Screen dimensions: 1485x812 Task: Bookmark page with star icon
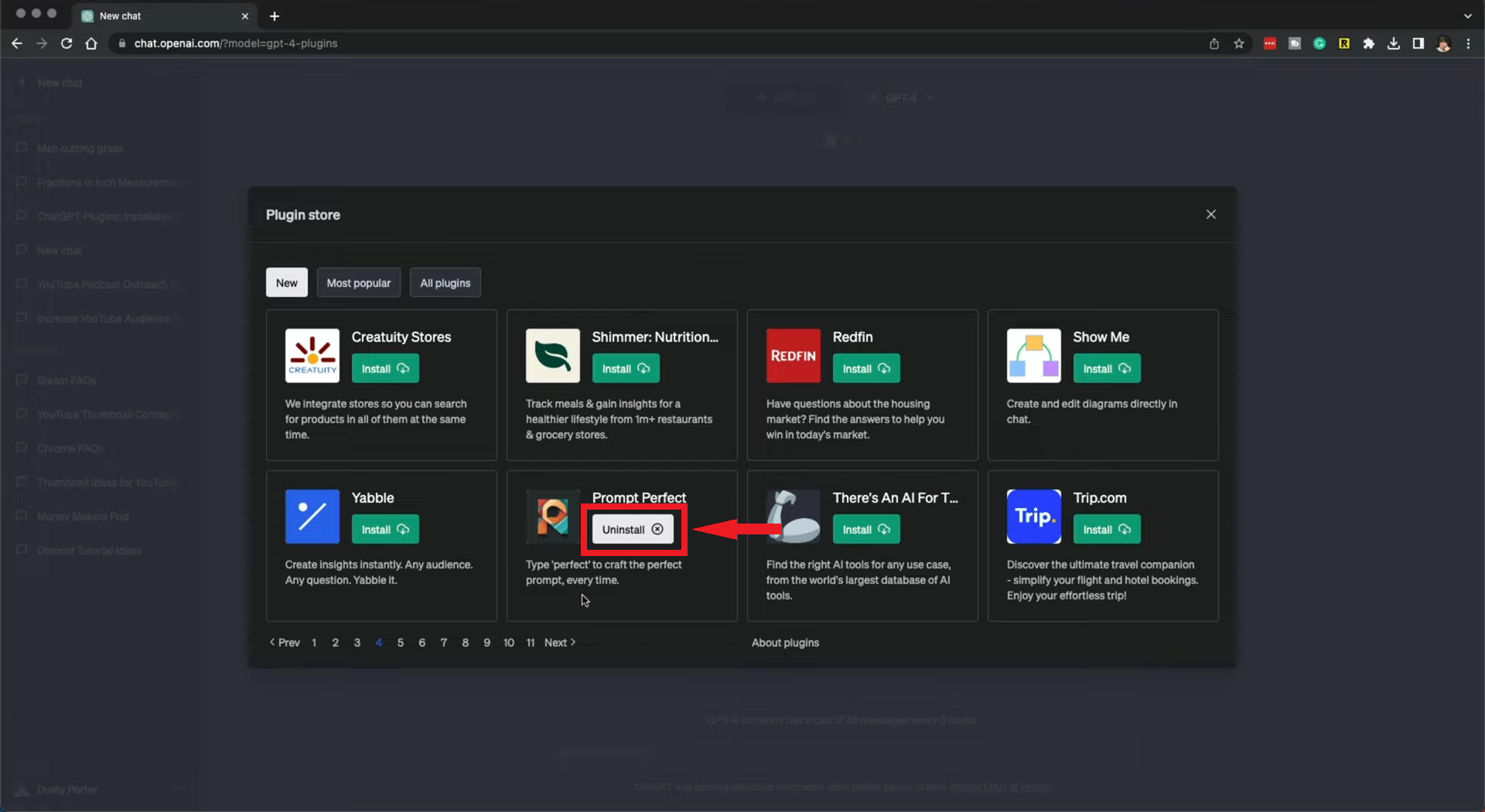tap(1239, 43)
